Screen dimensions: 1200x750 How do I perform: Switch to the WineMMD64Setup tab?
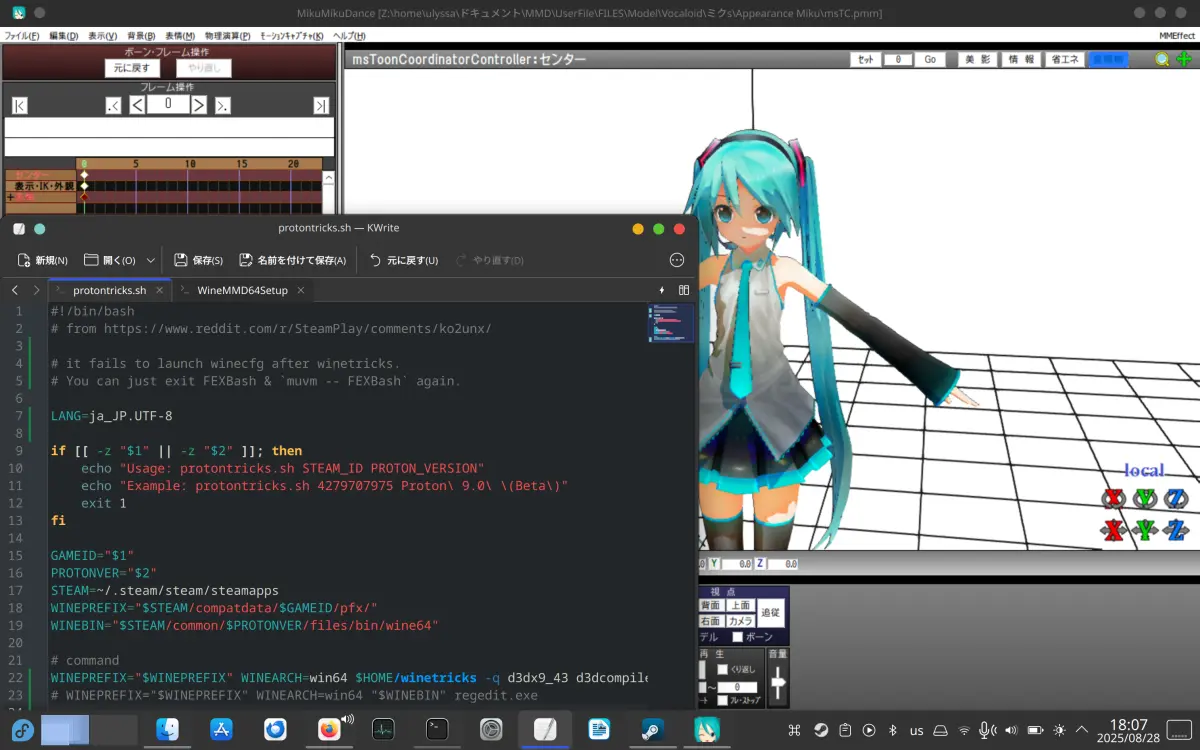coord(242,290)
